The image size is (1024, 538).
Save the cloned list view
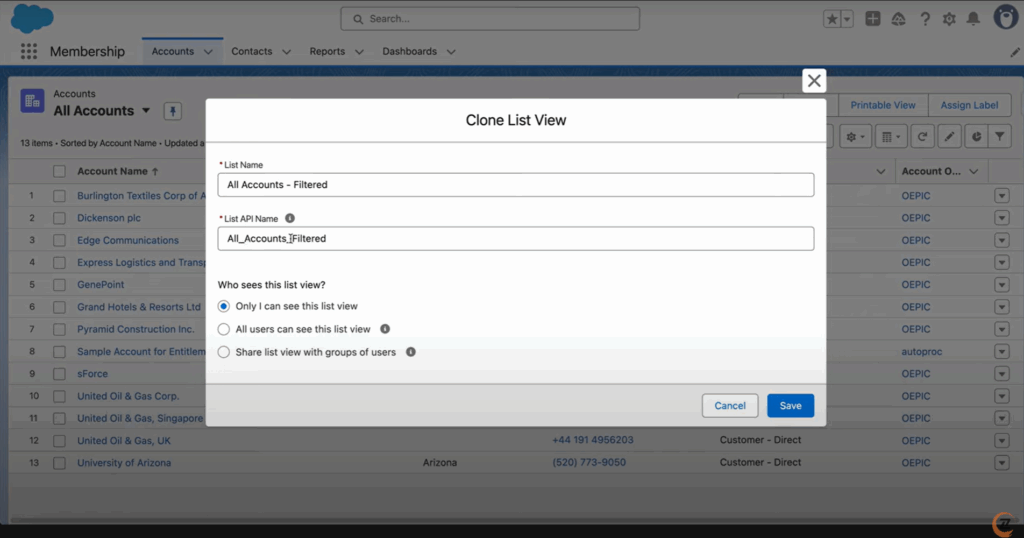coord(790,405)
